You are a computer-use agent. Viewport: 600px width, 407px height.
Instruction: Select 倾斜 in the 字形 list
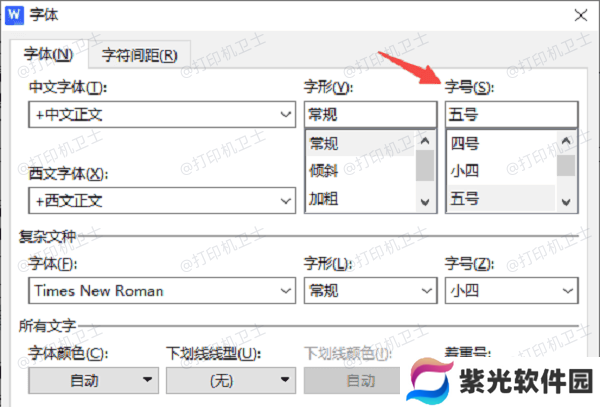coord(361,171)
